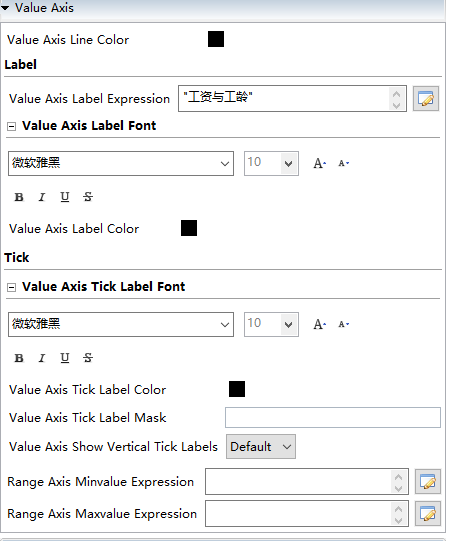Click Value Axis Tick Label Mask field
Viewport: 455px width, 541px height.
pos(333,417)
